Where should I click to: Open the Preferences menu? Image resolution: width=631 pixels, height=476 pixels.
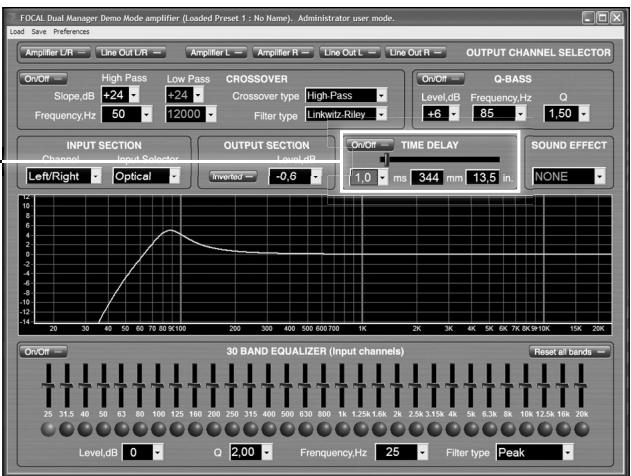click(72, 33)
